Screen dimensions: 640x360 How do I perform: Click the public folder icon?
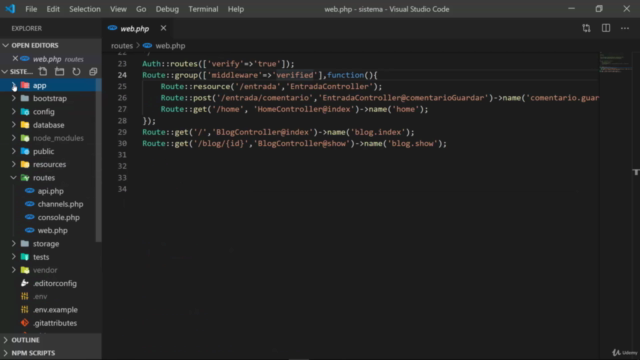25,151
